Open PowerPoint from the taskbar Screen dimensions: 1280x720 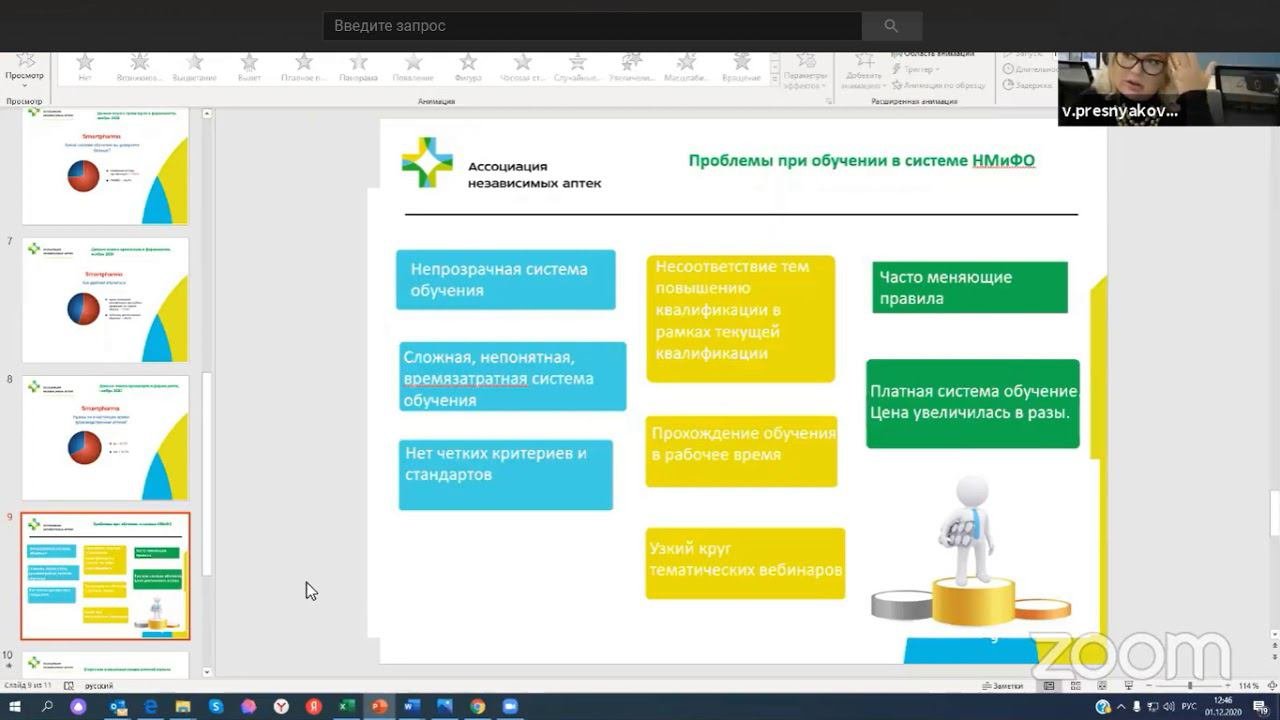coord(379,707)
